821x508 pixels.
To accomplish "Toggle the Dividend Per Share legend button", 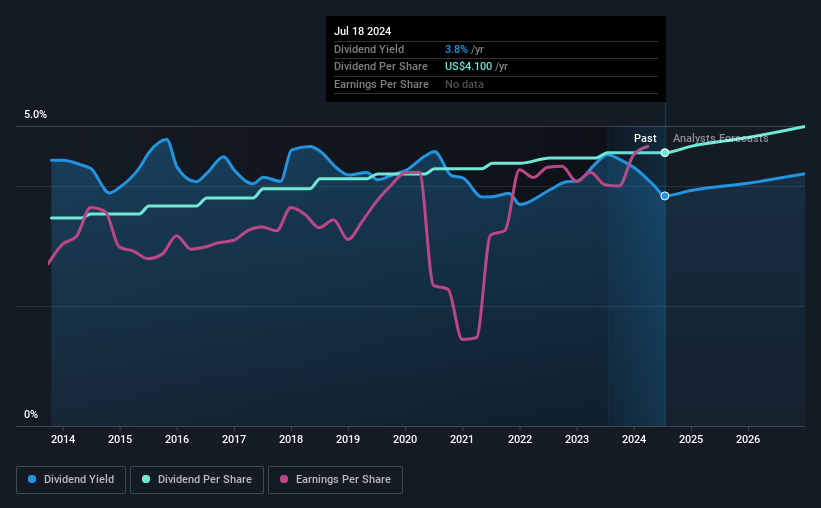I will 197,480.
